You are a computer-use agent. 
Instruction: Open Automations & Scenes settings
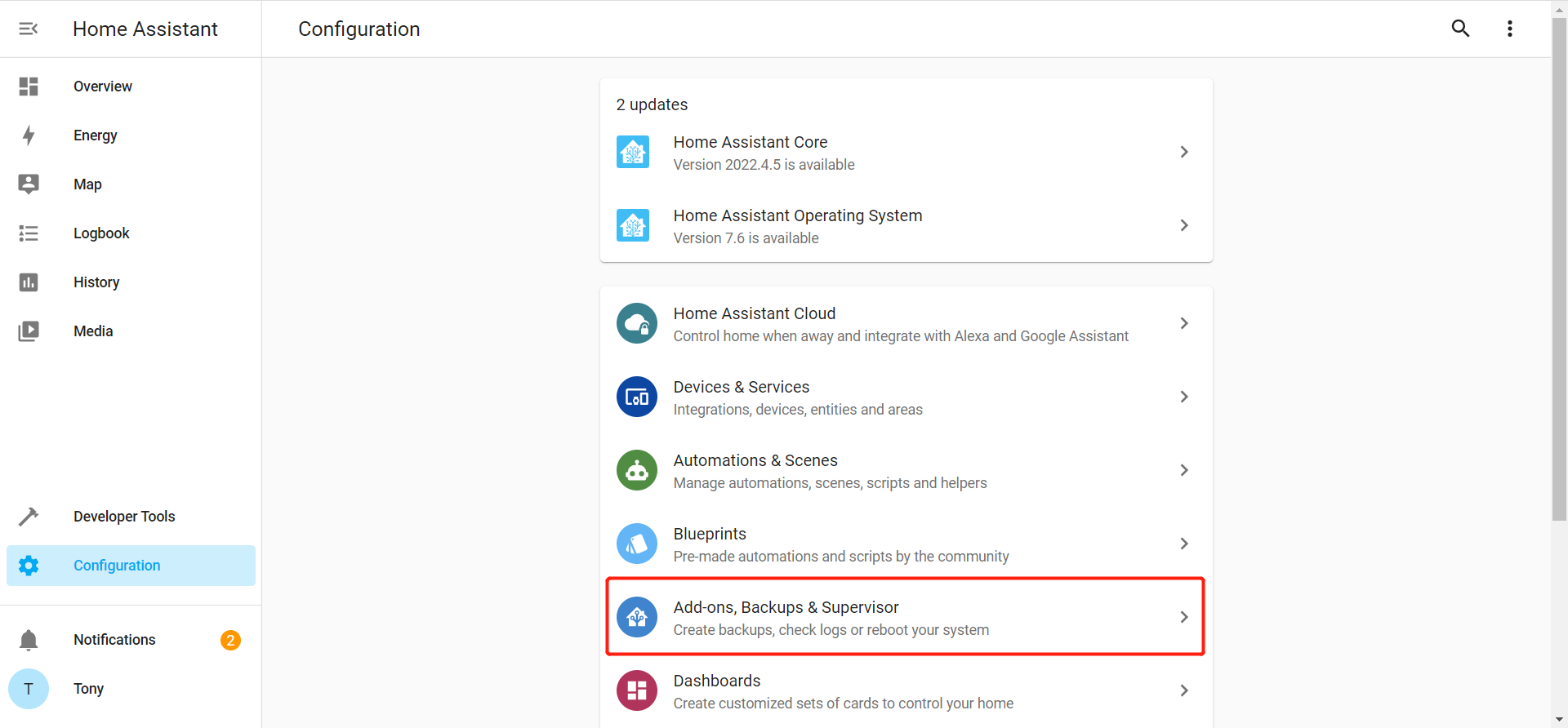click(x=906, y=470)
